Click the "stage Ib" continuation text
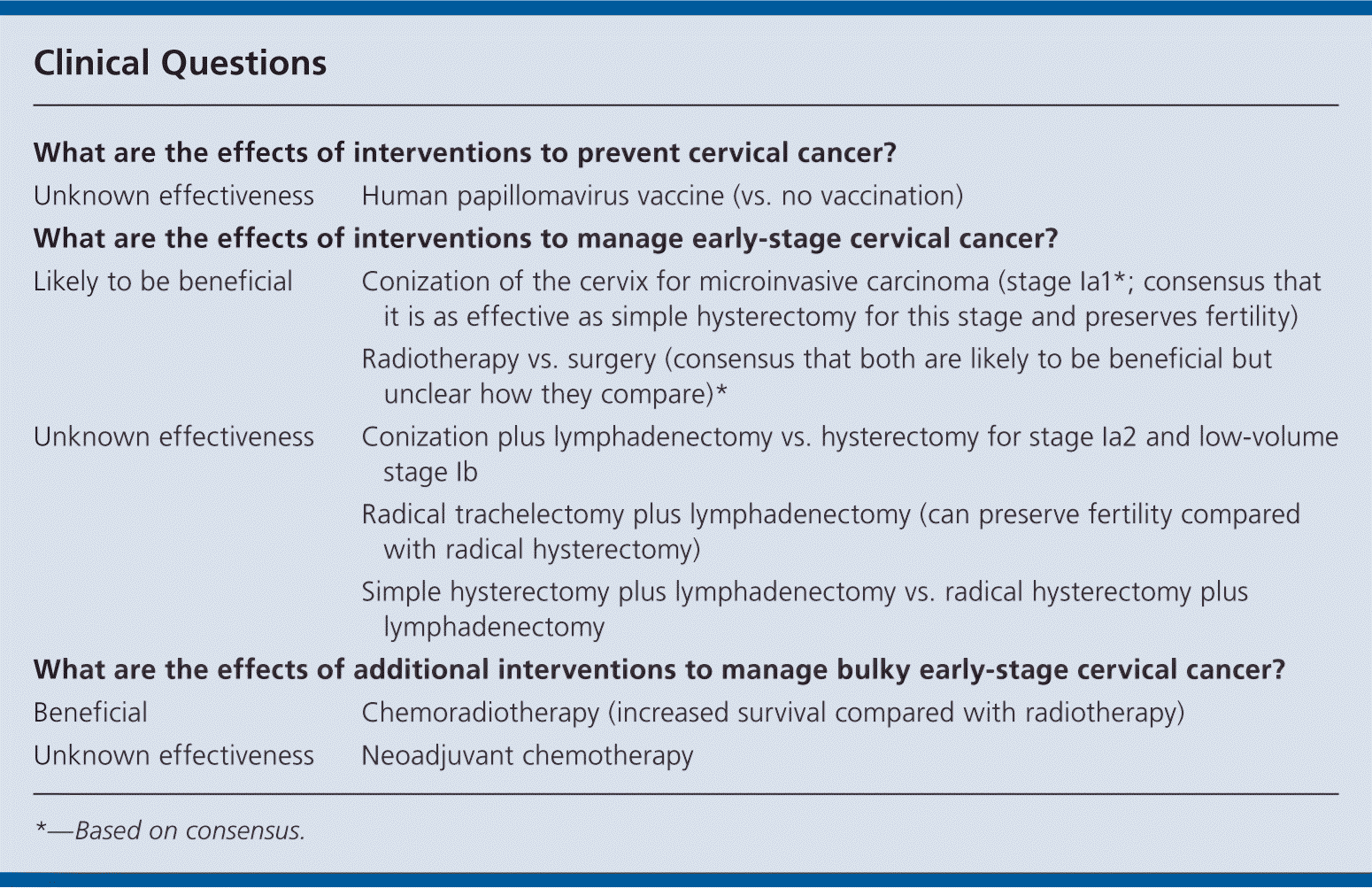The height and width of the screenshot is (888, 1372). 430,472
